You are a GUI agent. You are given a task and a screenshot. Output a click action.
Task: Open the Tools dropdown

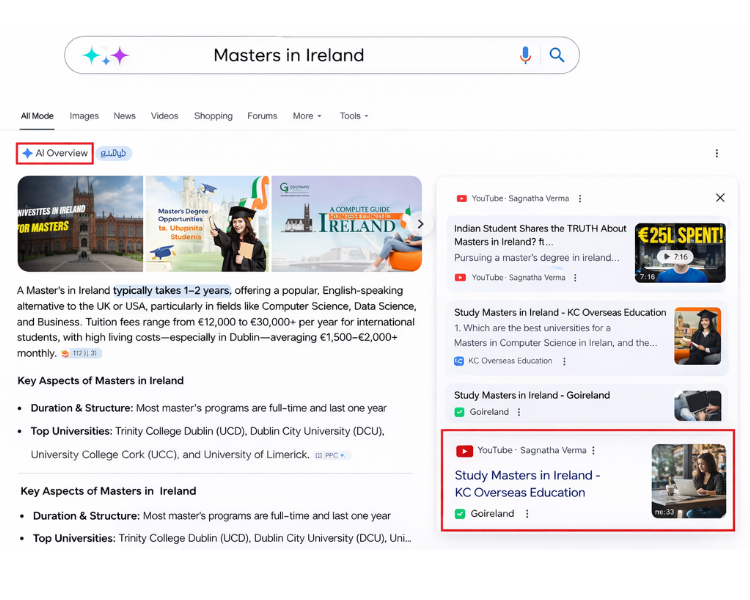click(353, 116)
